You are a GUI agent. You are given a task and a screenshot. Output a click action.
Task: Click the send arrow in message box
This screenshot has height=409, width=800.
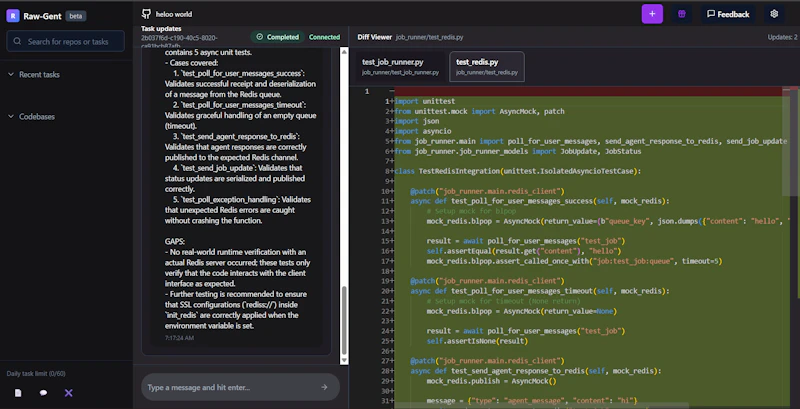pos(324,387)
